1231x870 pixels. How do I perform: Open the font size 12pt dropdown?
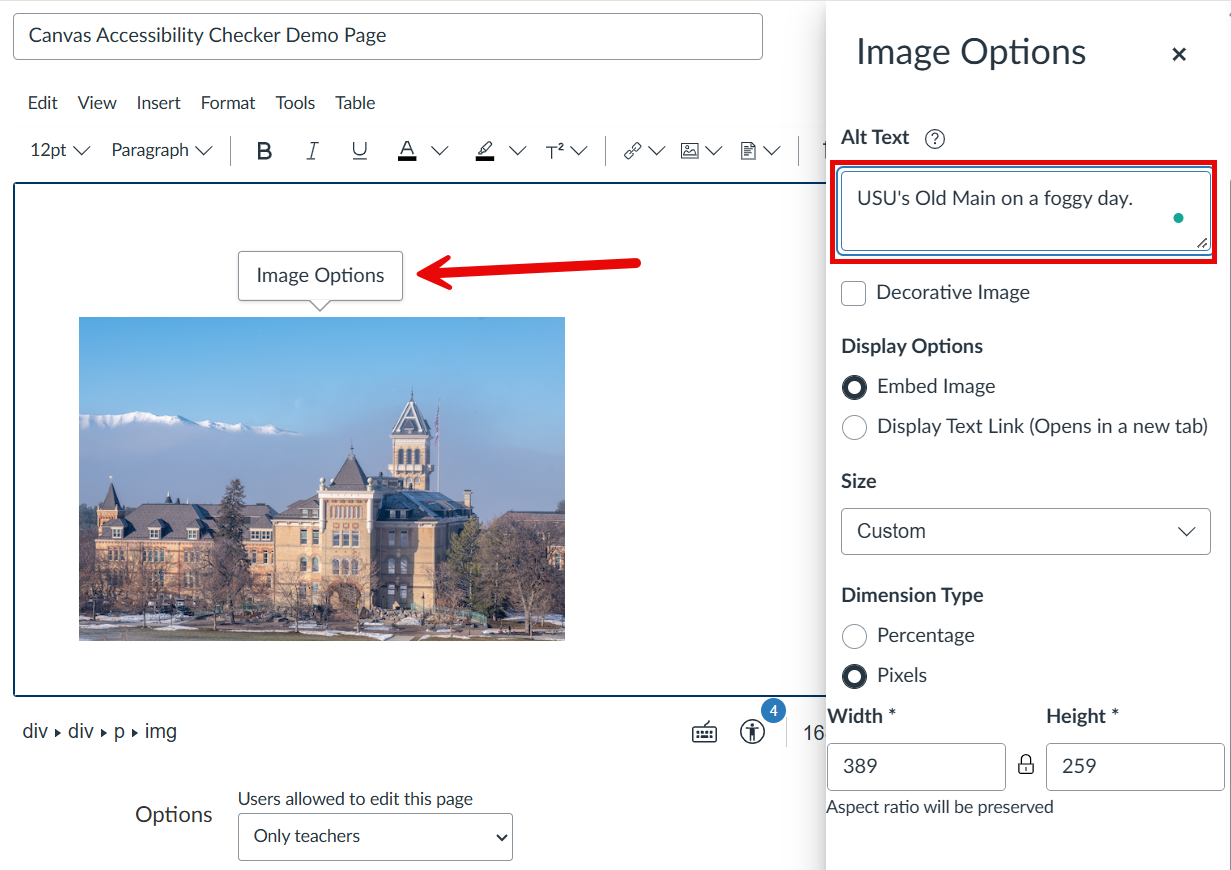[x=60, y=151]
